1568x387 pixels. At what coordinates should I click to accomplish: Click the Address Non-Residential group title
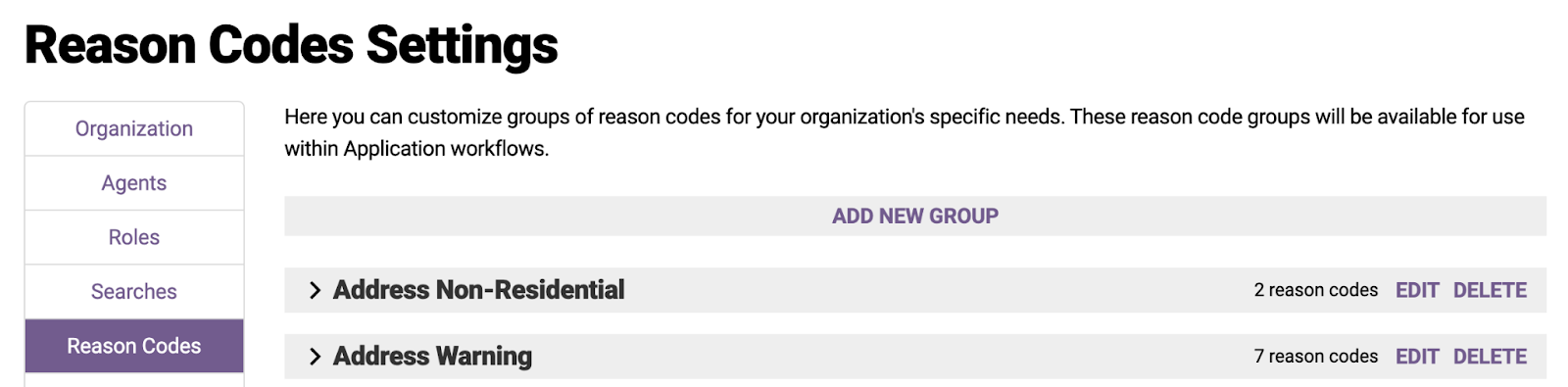click(478, 290)
